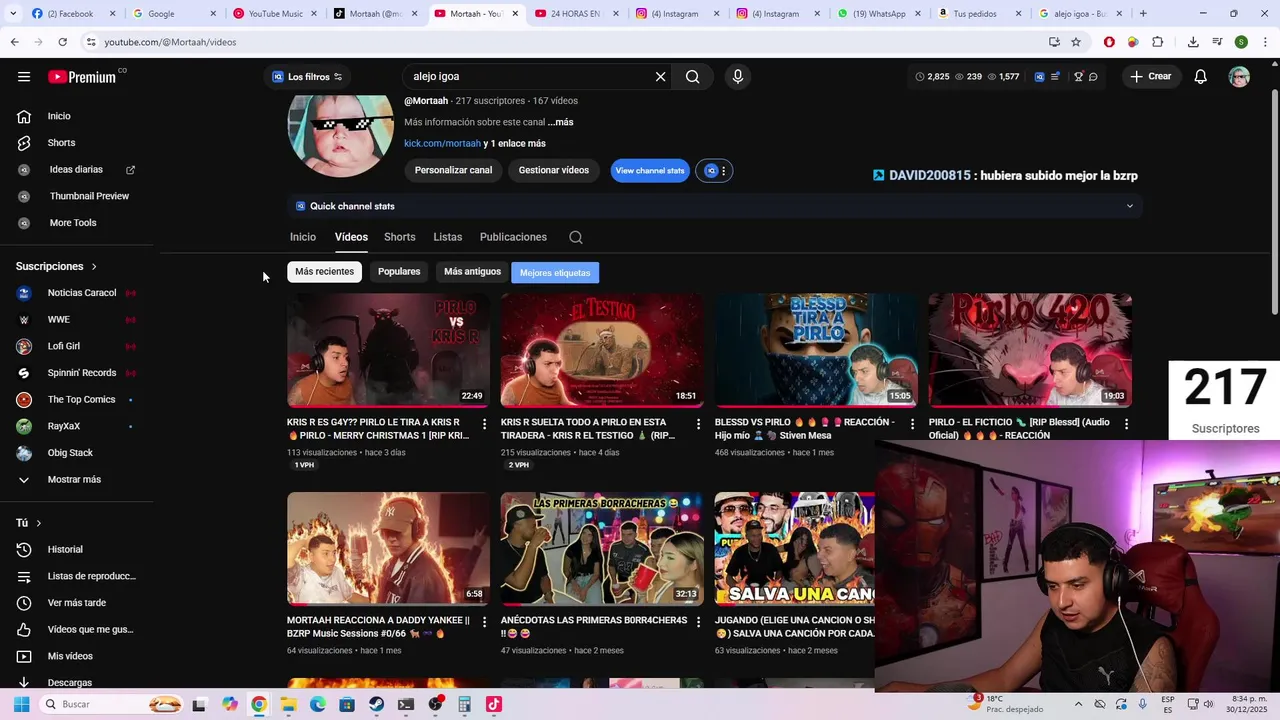Open options for Daddy Yankee reaction video
This screenshot has height=720, width=1280.
(x=485, y=622)
